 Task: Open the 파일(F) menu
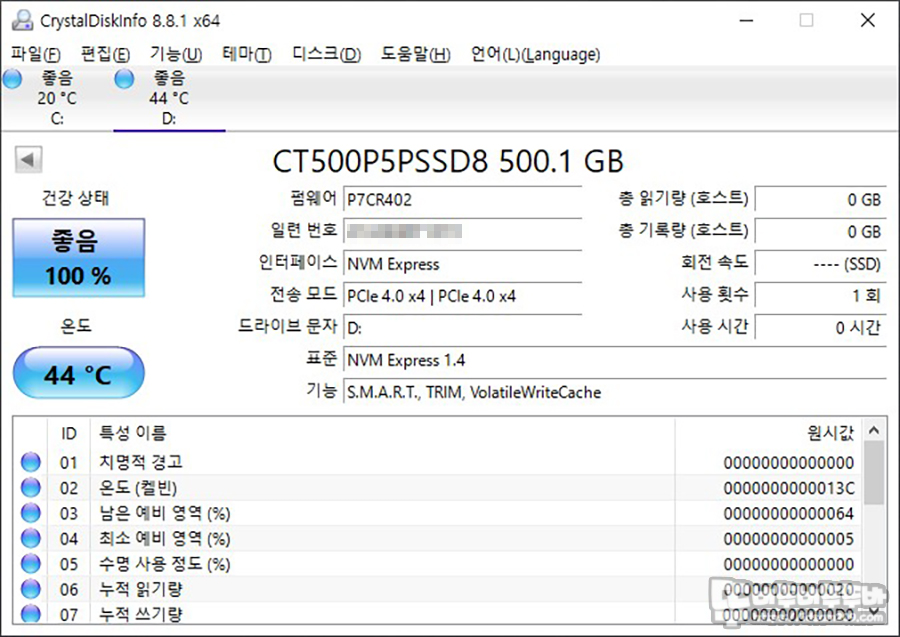click(36, 55)
